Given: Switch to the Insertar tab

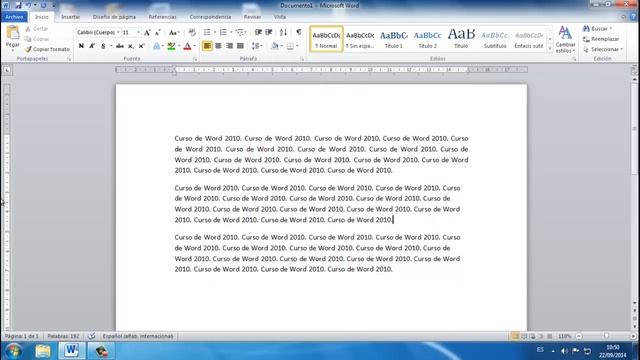Looking at the screenshot, I should point(71,17).
